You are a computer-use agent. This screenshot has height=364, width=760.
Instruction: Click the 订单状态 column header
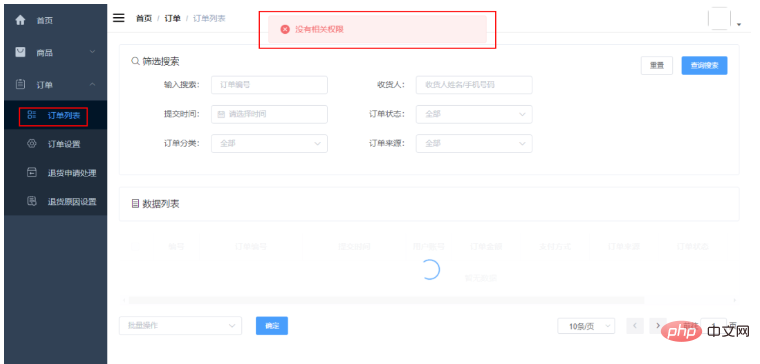point(693,247)
